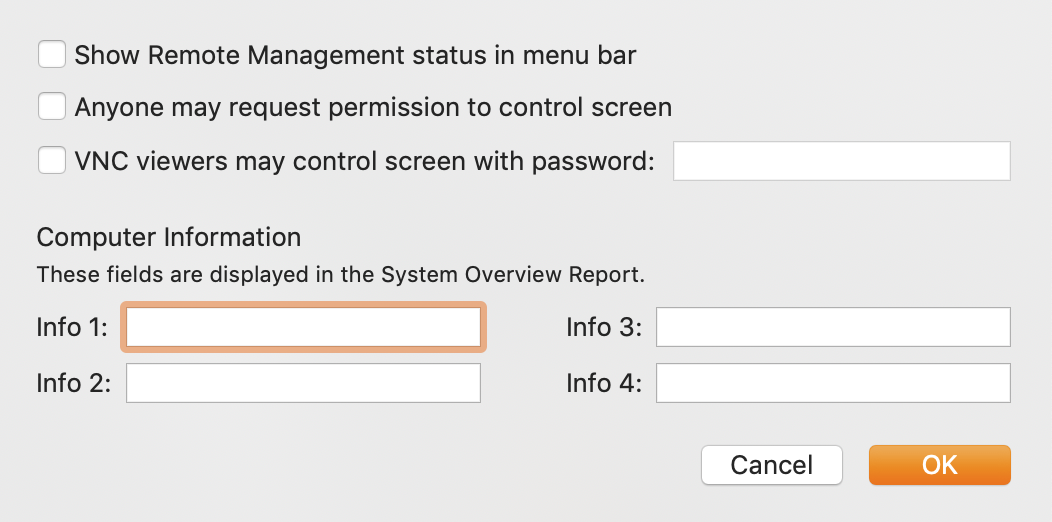
Task: Click the 'Anyone may request permission to control screen' label
Action: [x=373, y=107]
